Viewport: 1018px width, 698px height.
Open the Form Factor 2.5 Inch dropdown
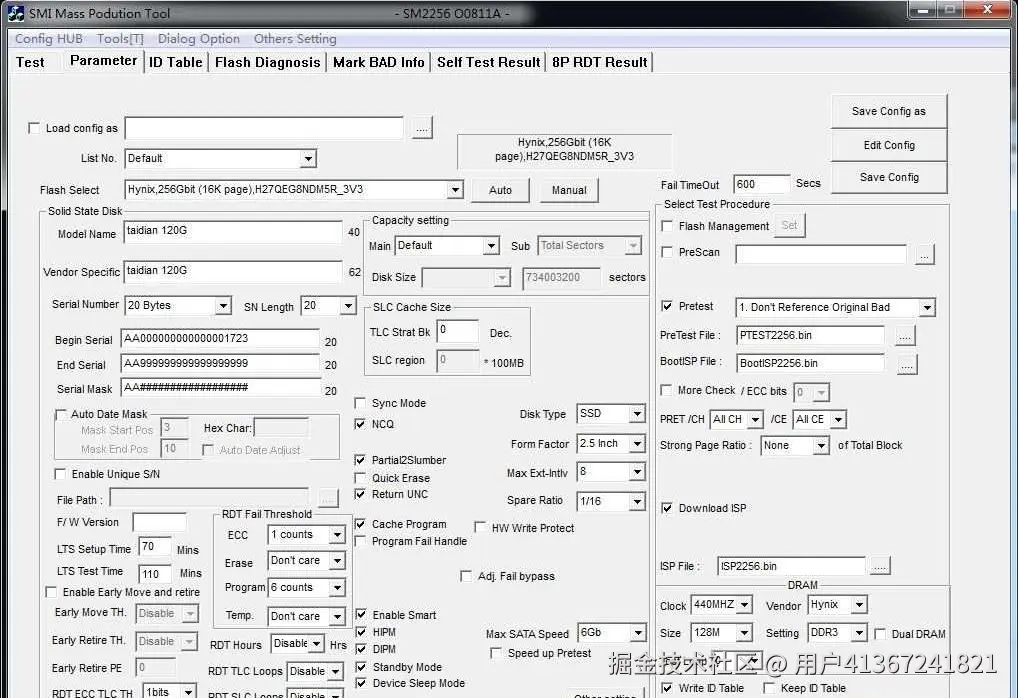pos(610,443)
